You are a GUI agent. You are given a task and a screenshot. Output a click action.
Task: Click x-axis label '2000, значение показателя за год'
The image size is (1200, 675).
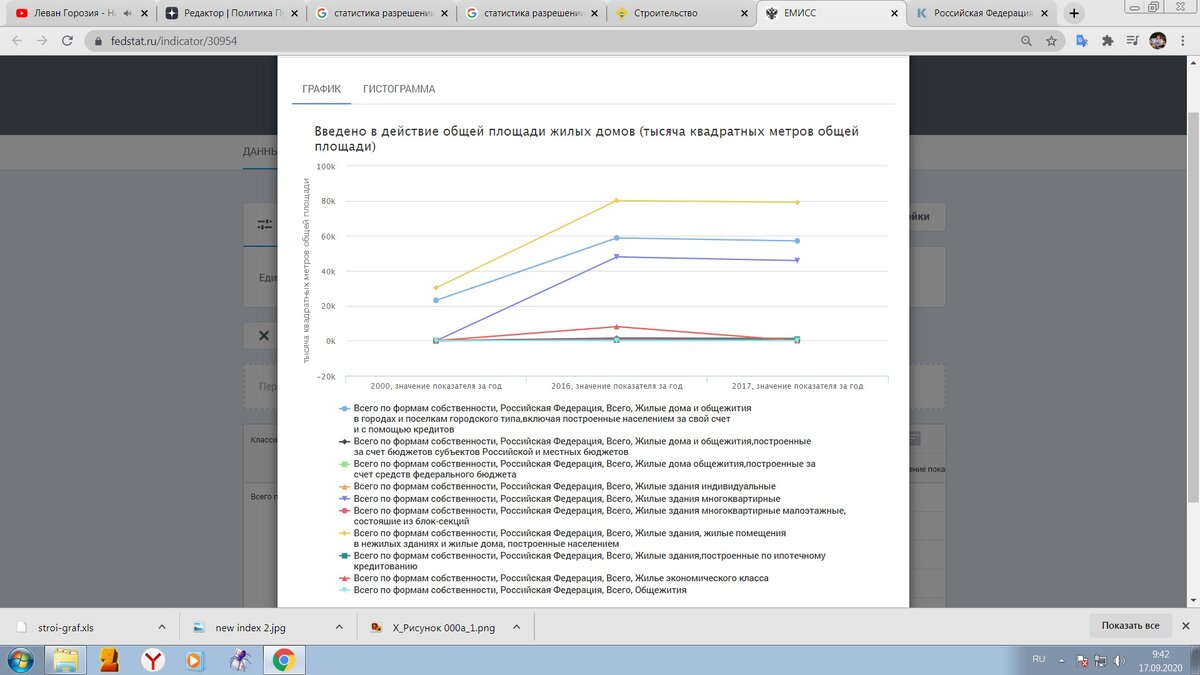pyautogui.click(x=436, y=385)
